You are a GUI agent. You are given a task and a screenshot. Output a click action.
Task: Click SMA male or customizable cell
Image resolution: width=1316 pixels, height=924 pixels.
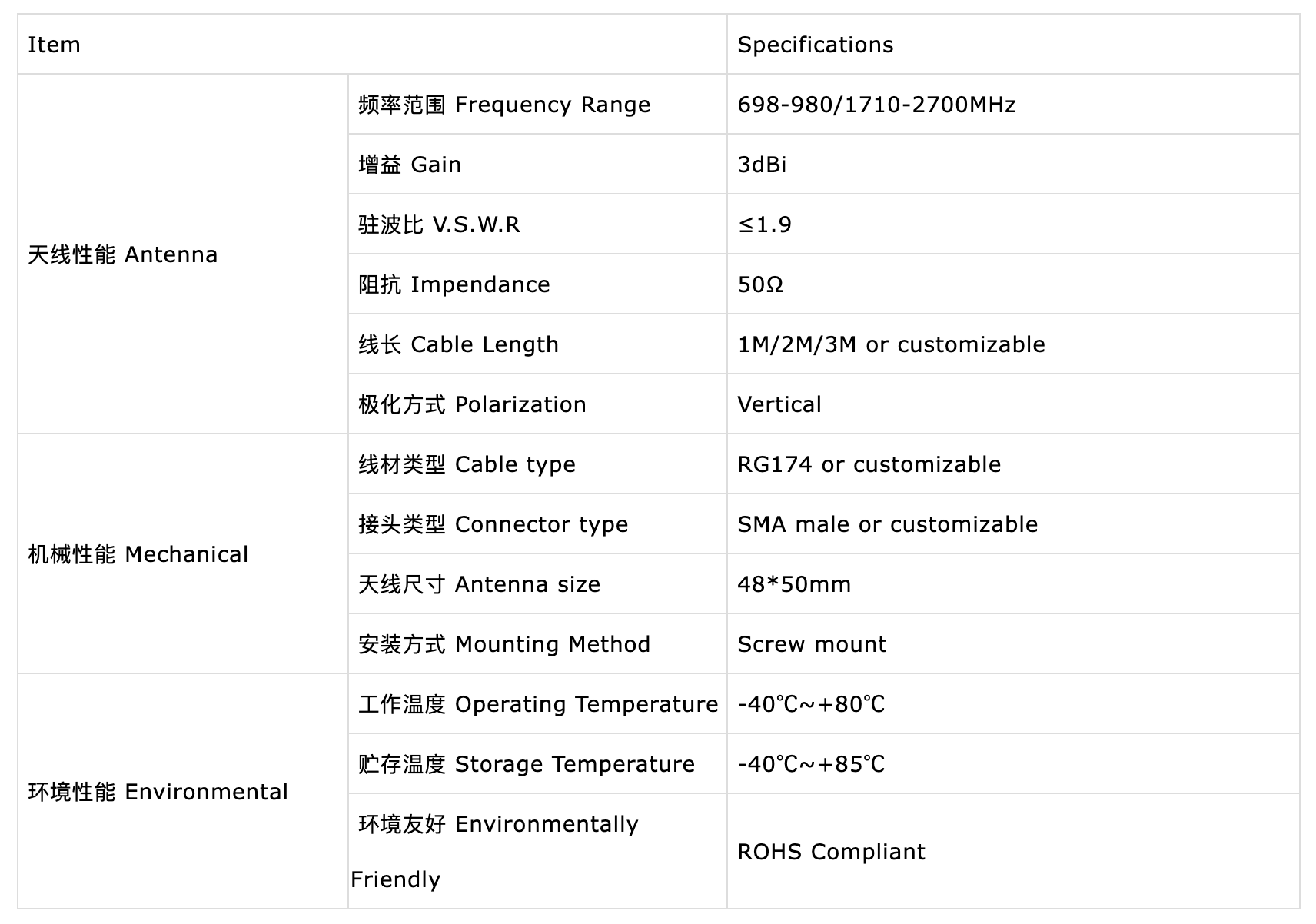(887, 524)
